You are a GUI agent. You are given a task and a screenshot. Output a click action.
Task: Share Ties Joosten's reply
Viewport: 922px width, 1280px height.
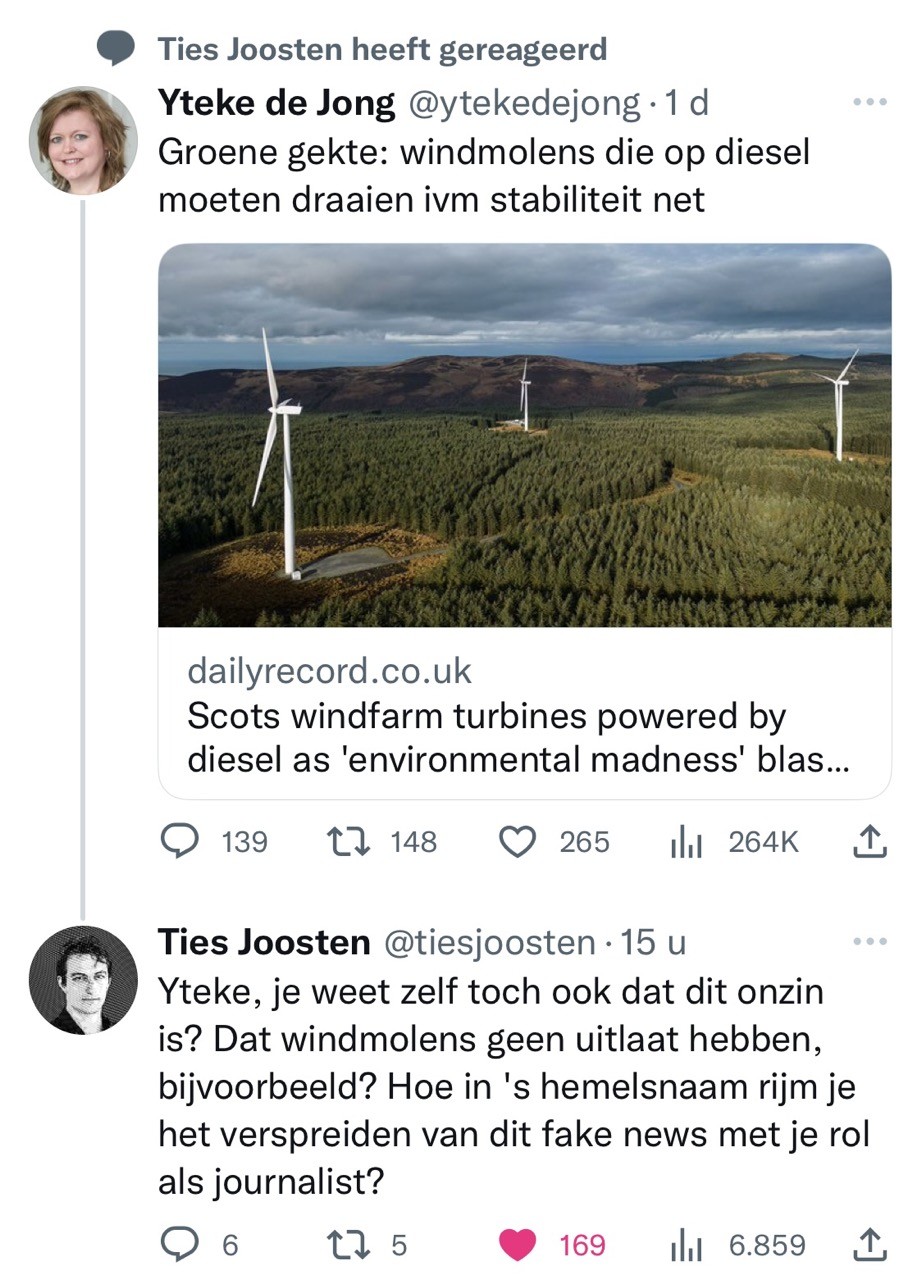click(870, 1245)
